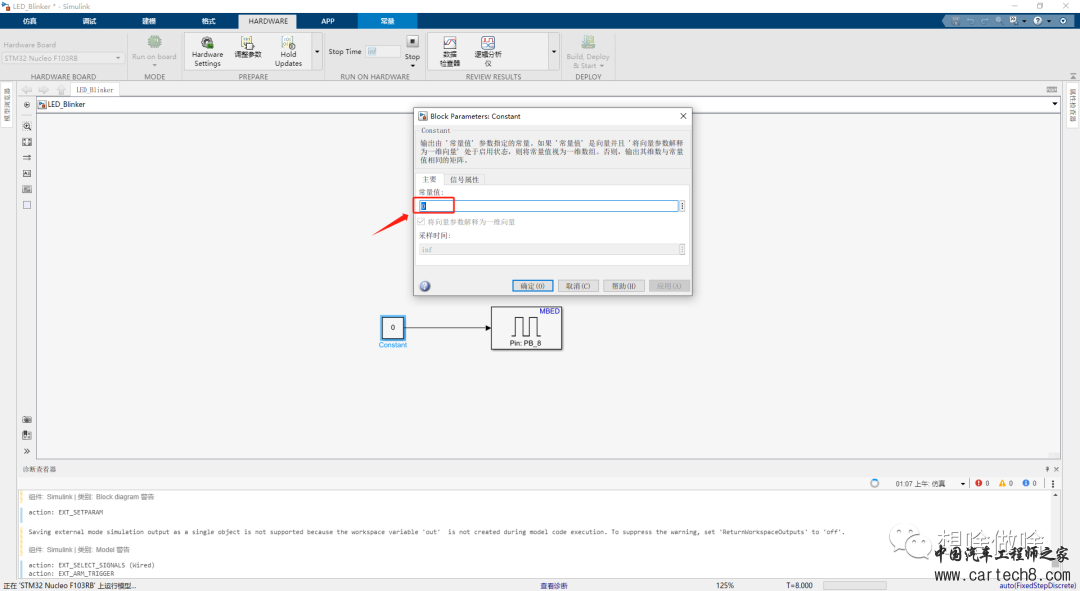The width and height of the screenshot is (1080, 591).
Task: Switch to the 调试 ribbon tab
Action: pos(90,21)
